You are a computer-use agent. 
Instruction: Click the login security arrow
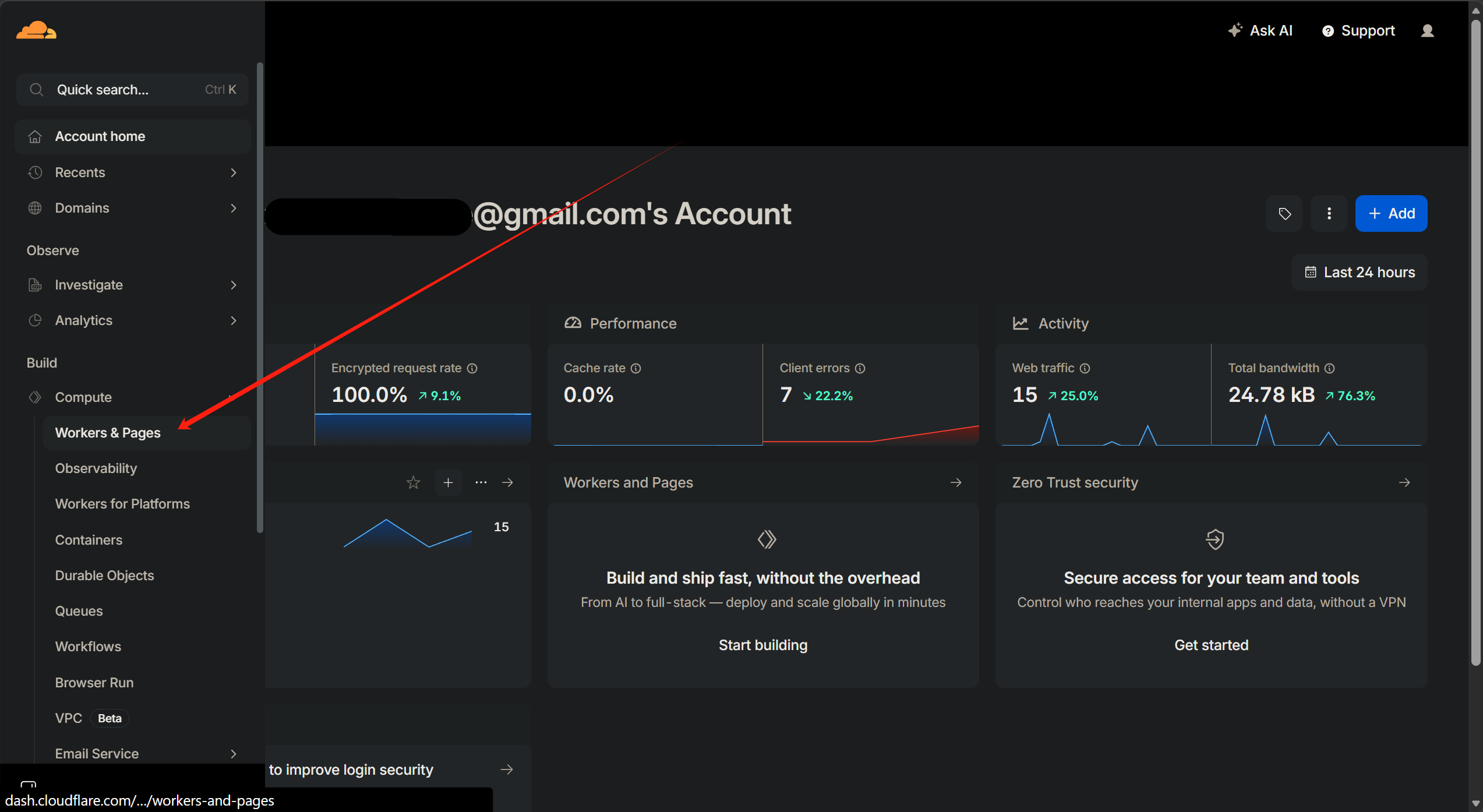pos(507,769)
